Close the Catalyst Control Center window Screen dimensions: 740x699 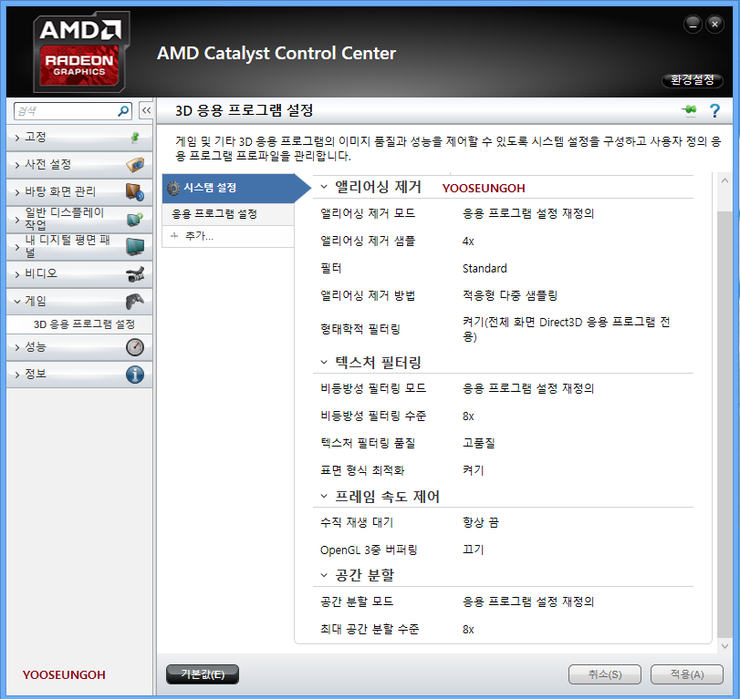[715, 24]
